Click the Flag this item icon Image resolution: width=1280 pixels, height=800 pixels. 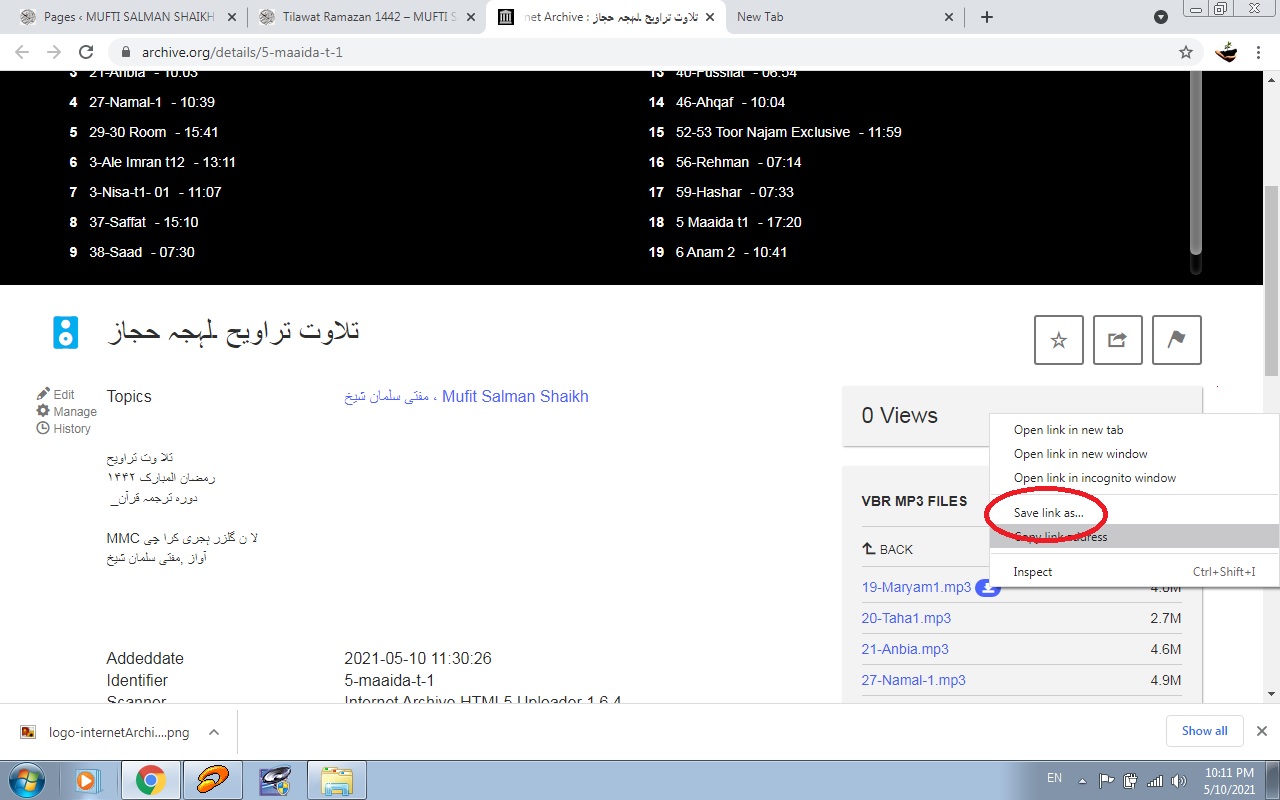pos(1176,340)
